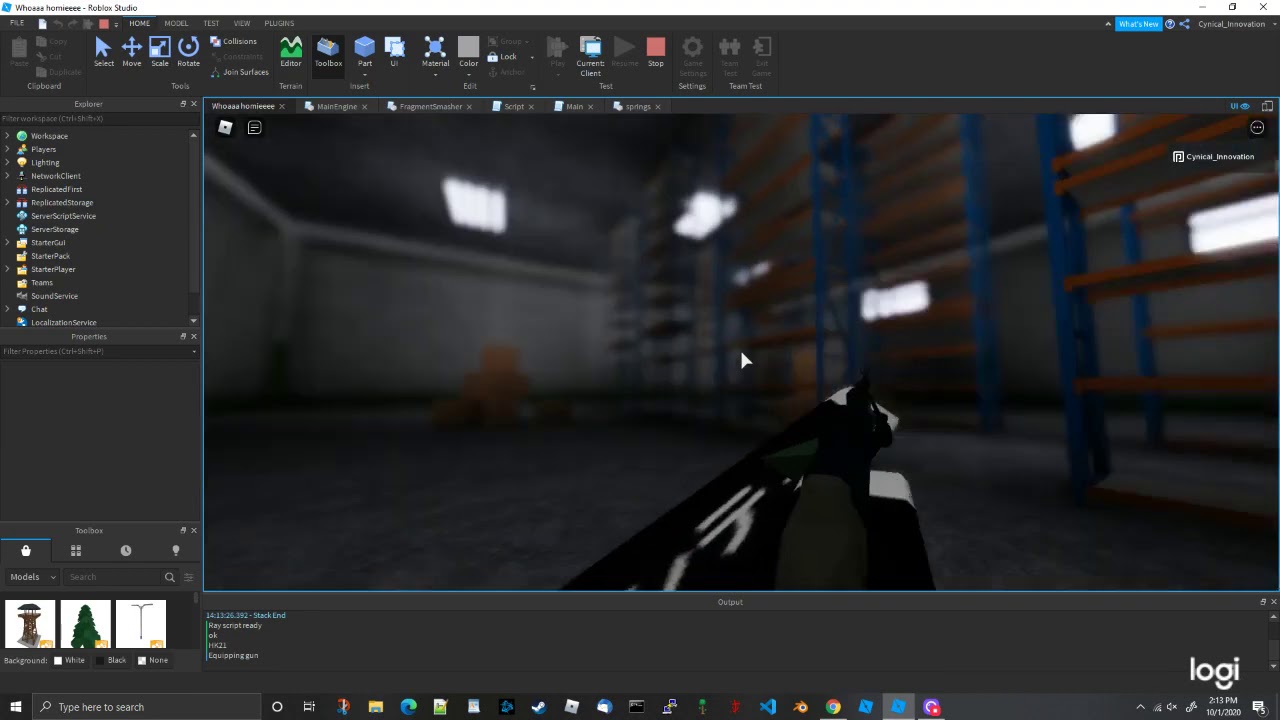Screen dimensions: 1280x720
Task: Select the street lamp model thumbnail
Action: [140, 624]
